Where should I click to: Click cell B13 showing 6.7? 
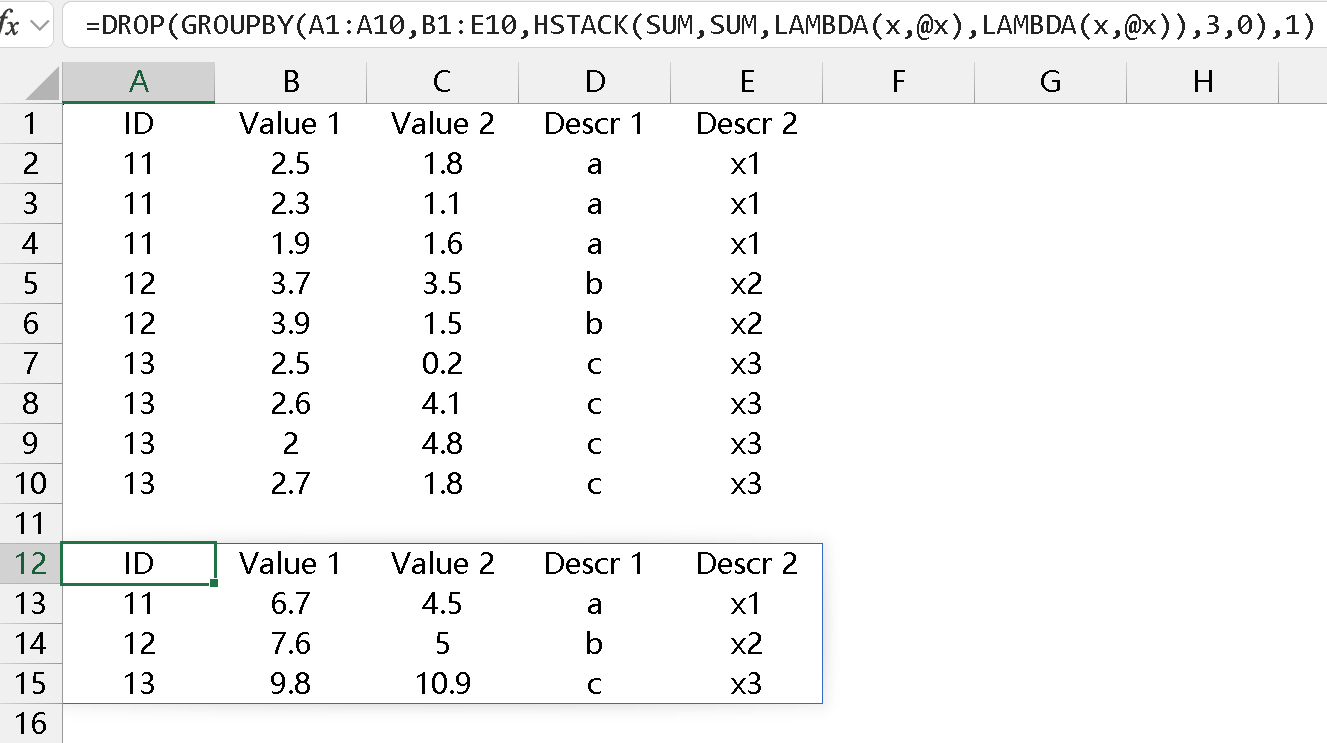tap(290, 604)
